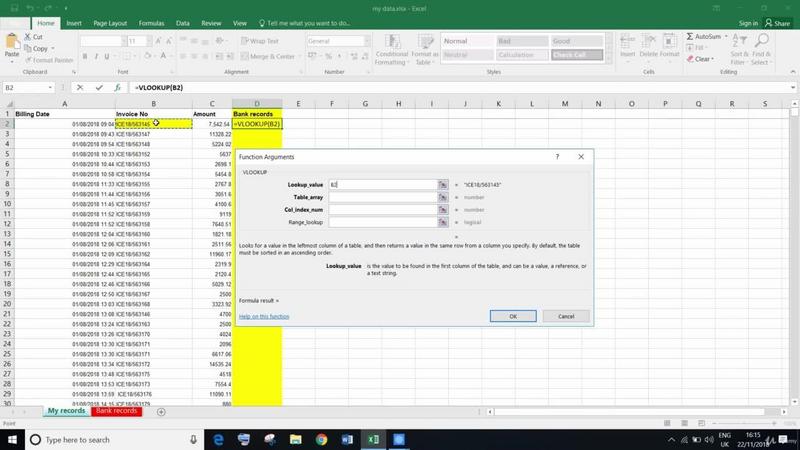Apply the Good cell style
This screenshot has height=450, width=800.
(577, 41)
